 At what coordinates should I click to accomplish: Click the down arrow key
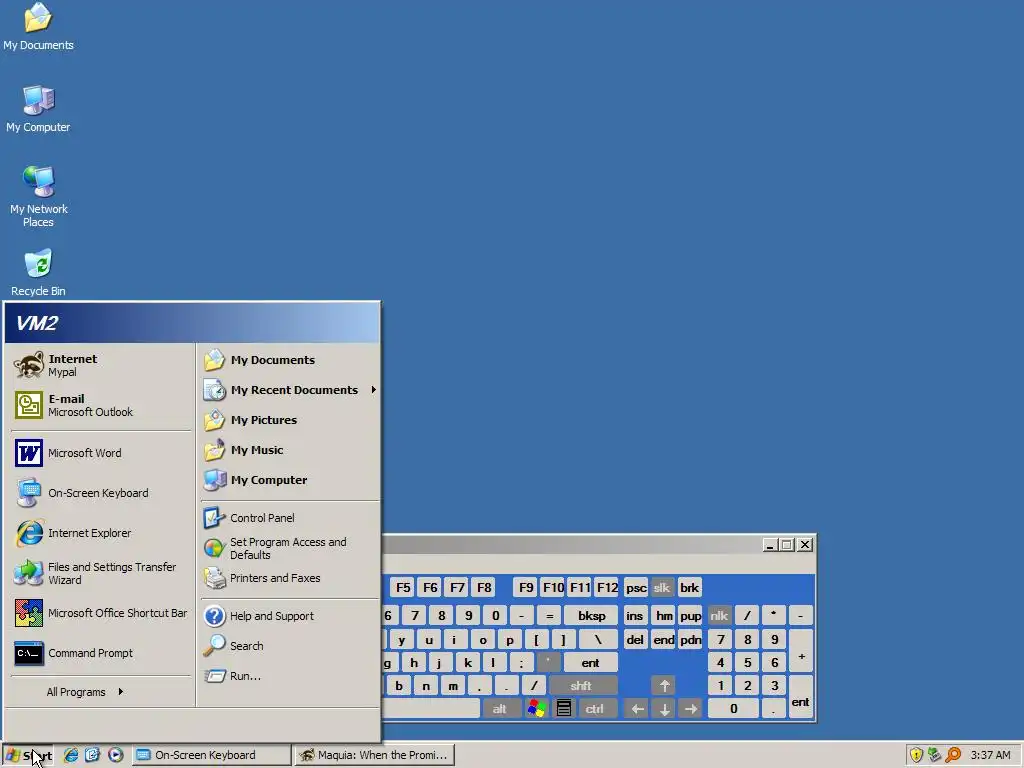tap(664, 709)
